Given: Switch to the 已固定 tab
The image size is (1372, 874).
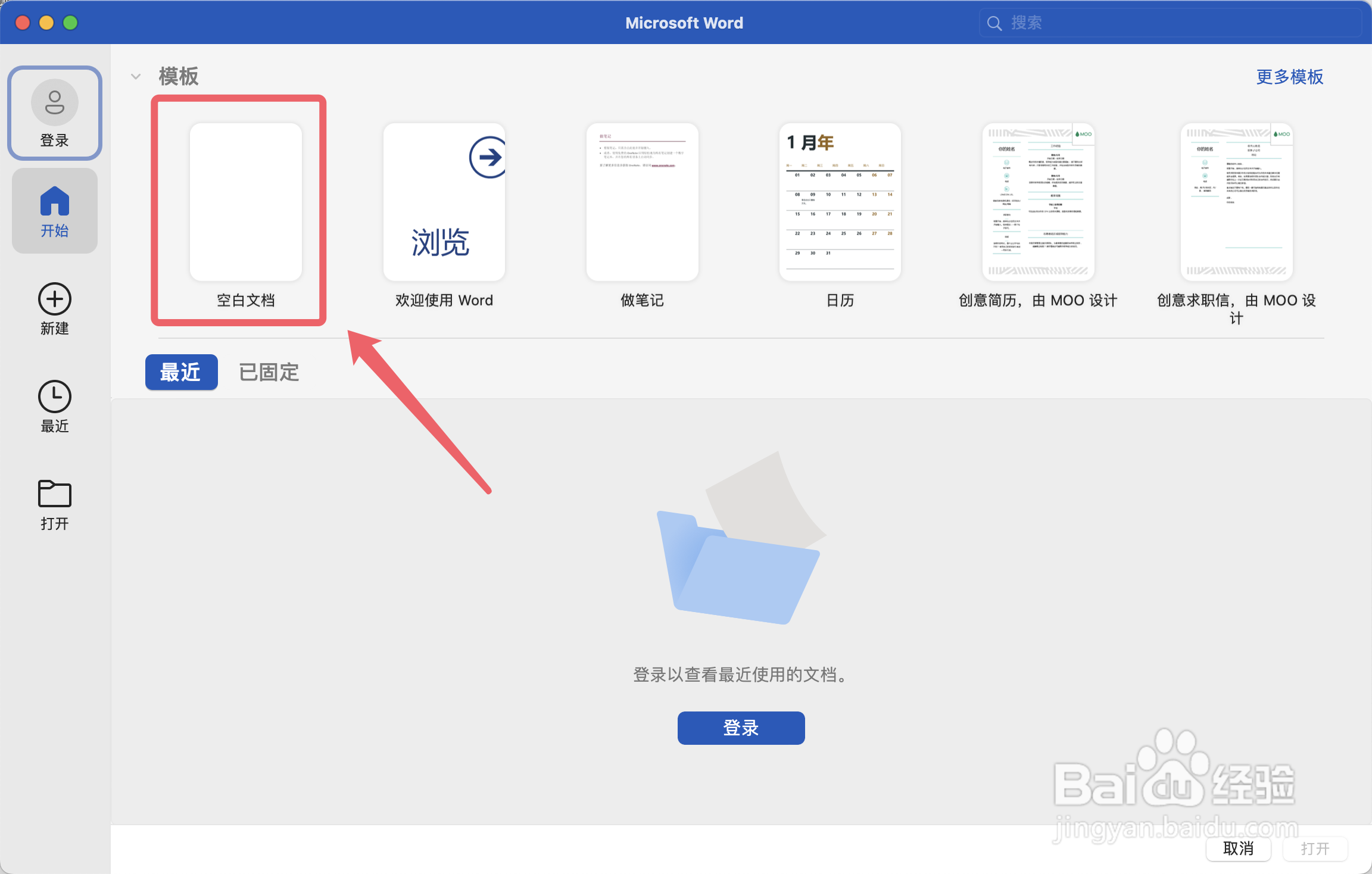Looking at the screenshot, I should click(269, 373).
